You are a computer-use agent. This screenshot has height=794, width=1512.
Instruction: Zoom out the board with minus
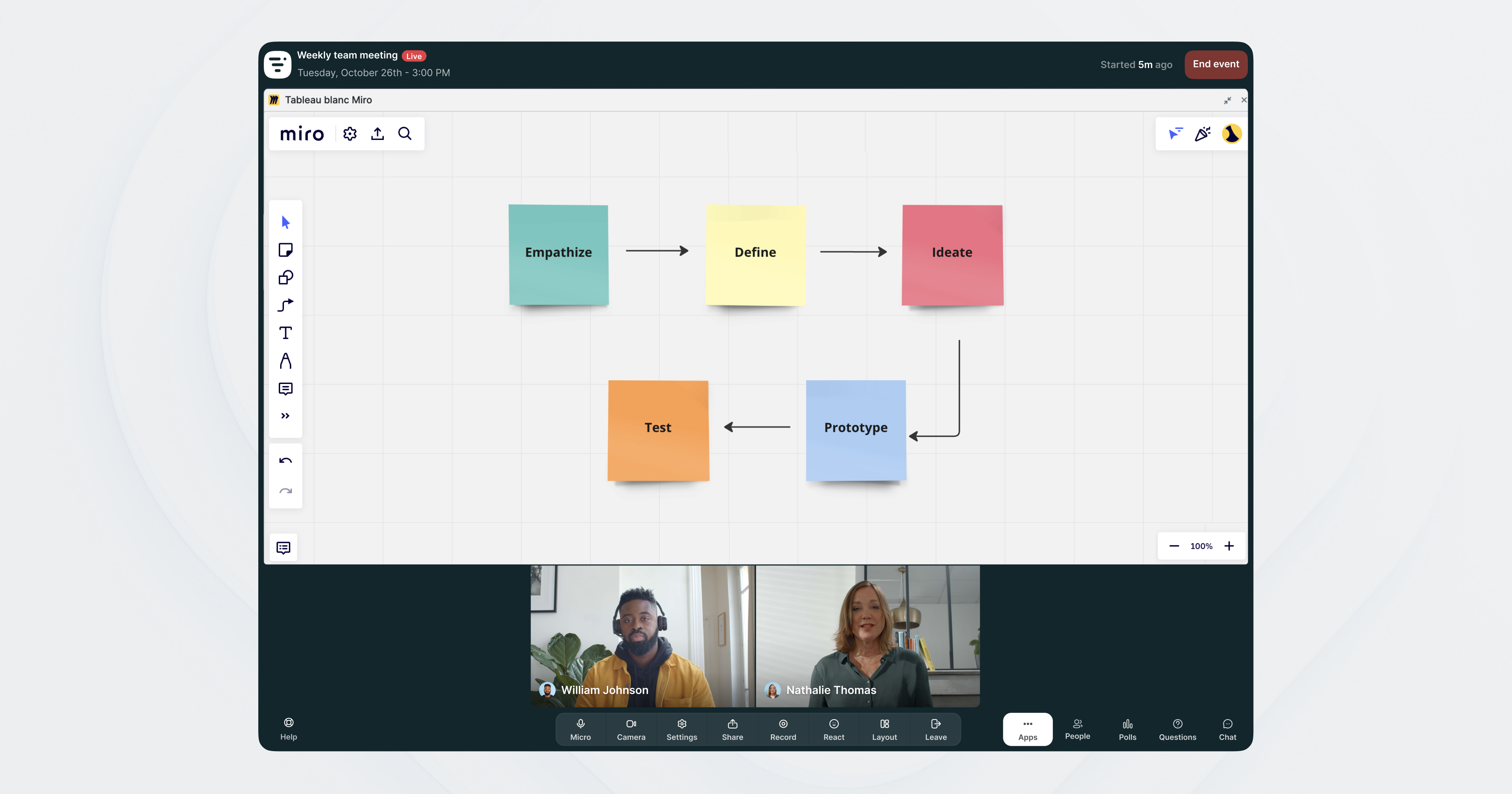(1174, 546)
